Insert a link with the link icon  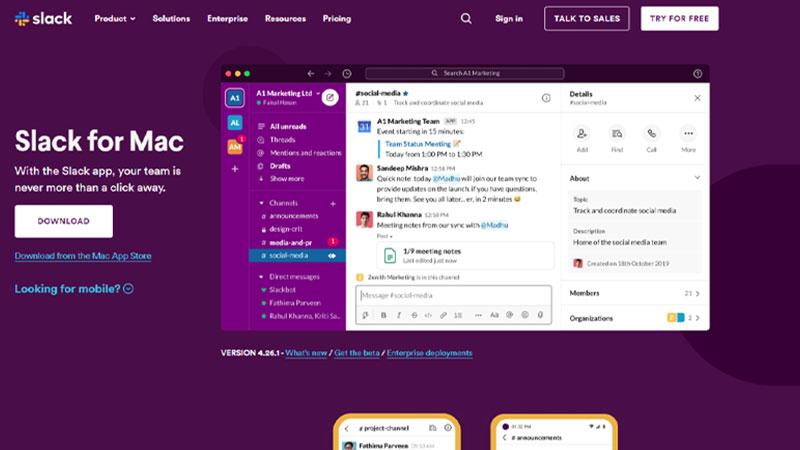[x=443, y=315]
